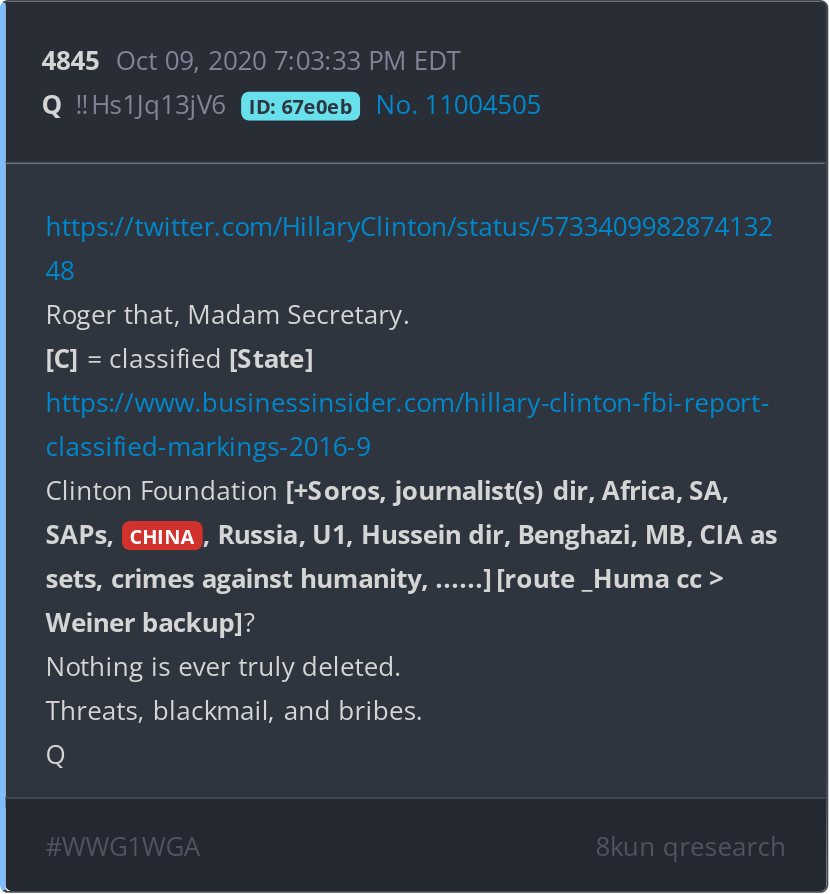Click the tripcode !!Hs1Jq13jV6
Viewport: 830px width, 894px height.
click(150, 105)
